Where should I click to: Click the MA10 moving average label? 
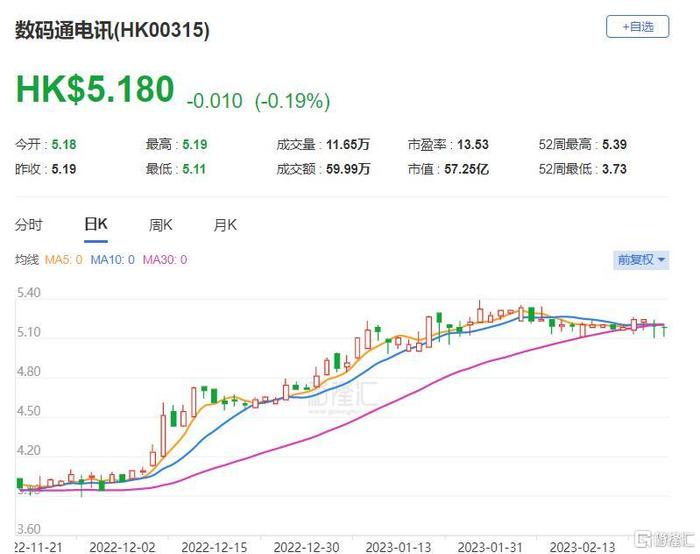pos(112,260)
